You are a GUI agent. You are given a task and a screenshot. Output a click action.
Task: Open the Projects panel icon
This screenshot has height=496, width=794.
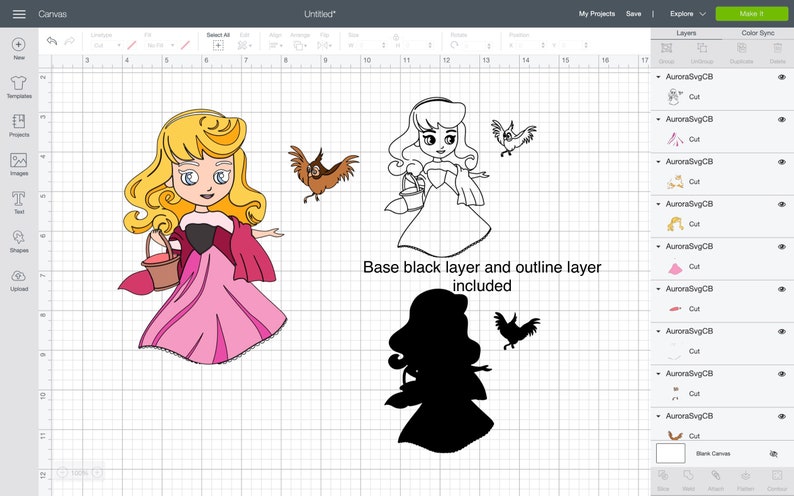pyautogui.click(x=19, y=121)
